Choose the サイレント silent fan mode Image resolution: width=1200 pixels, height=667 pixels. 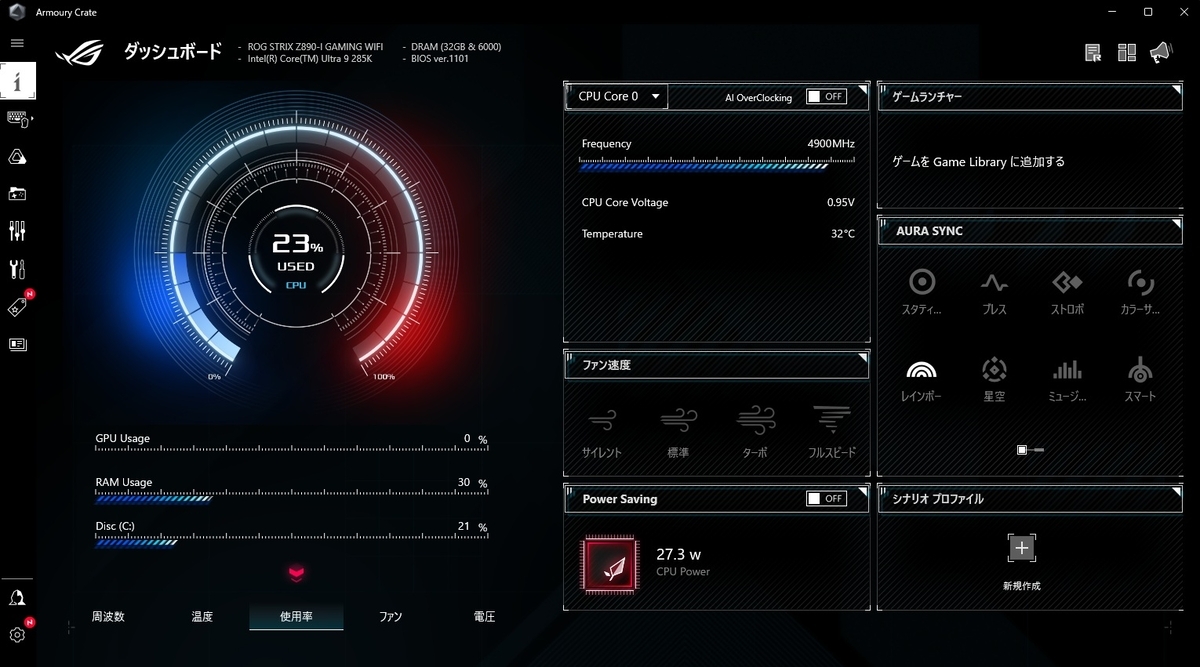602,431
